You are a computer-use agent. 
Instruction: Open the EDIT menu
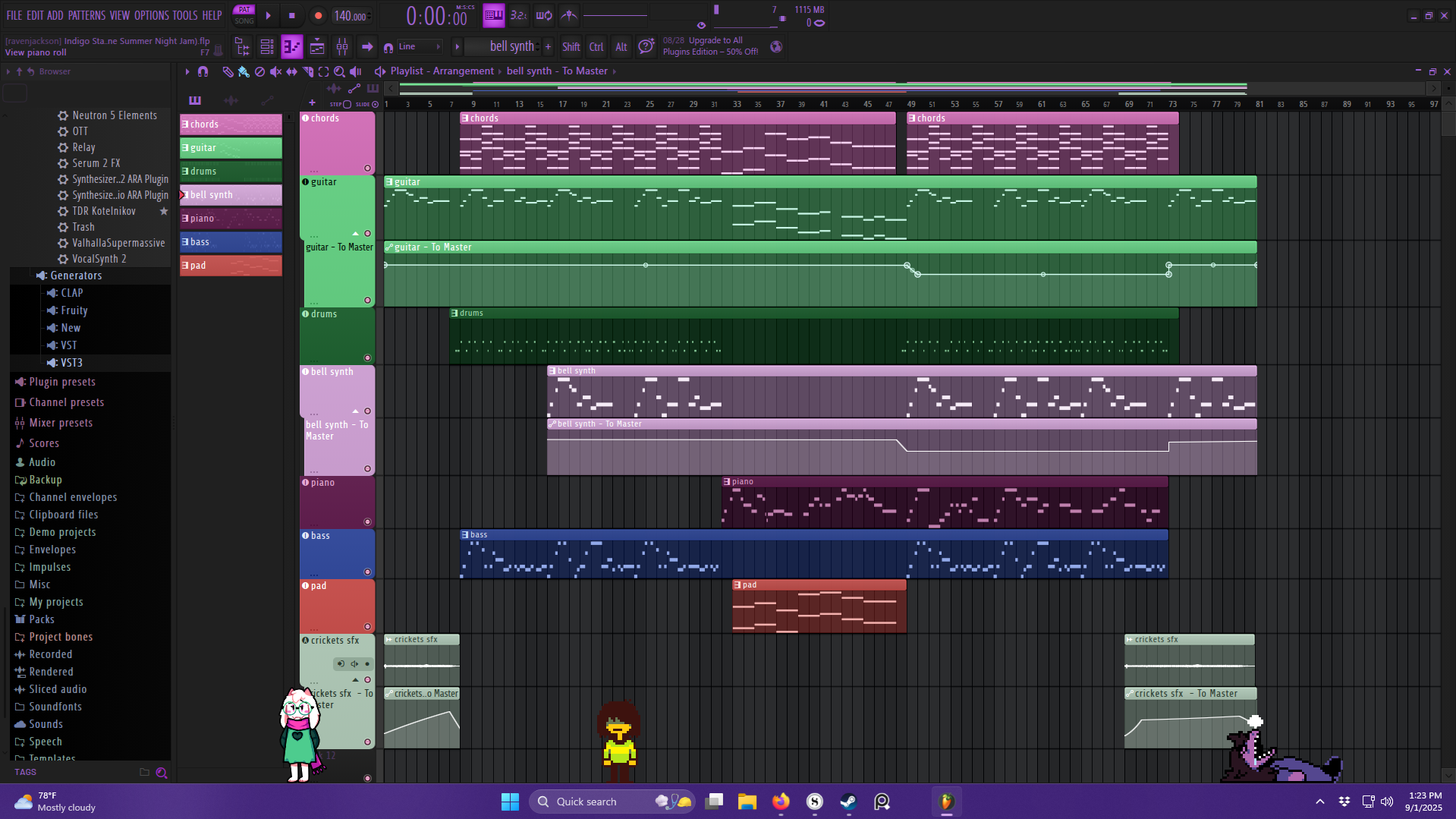(35, 15)
